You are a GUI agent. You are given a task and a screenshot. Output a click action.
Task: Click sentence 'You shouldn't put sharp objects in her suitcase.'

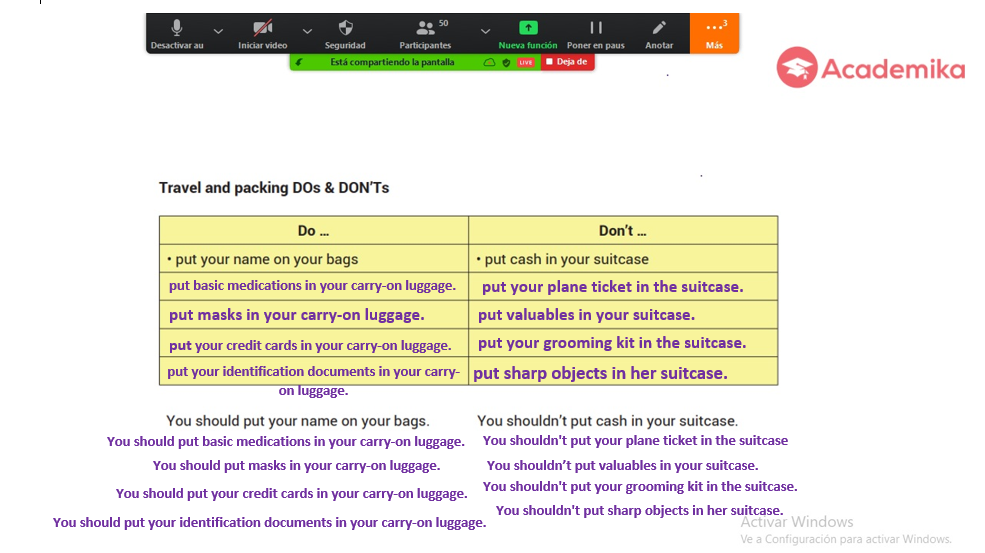click(639, 510)
